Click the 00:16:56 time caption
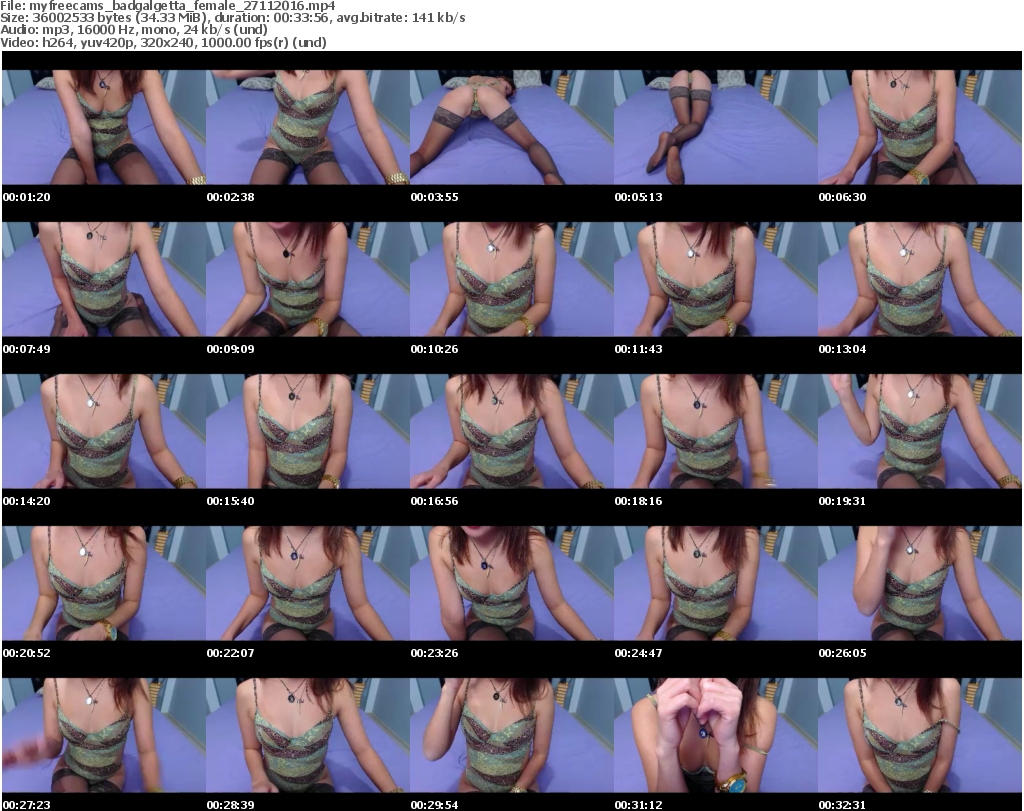Image resolution: width=1024 pixels, height=811 pixels. point(434,501)
